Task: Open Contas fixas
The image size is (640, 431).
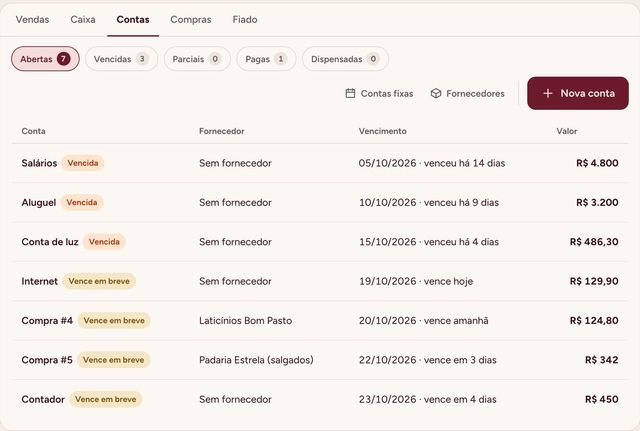Action: pos(379,93)
